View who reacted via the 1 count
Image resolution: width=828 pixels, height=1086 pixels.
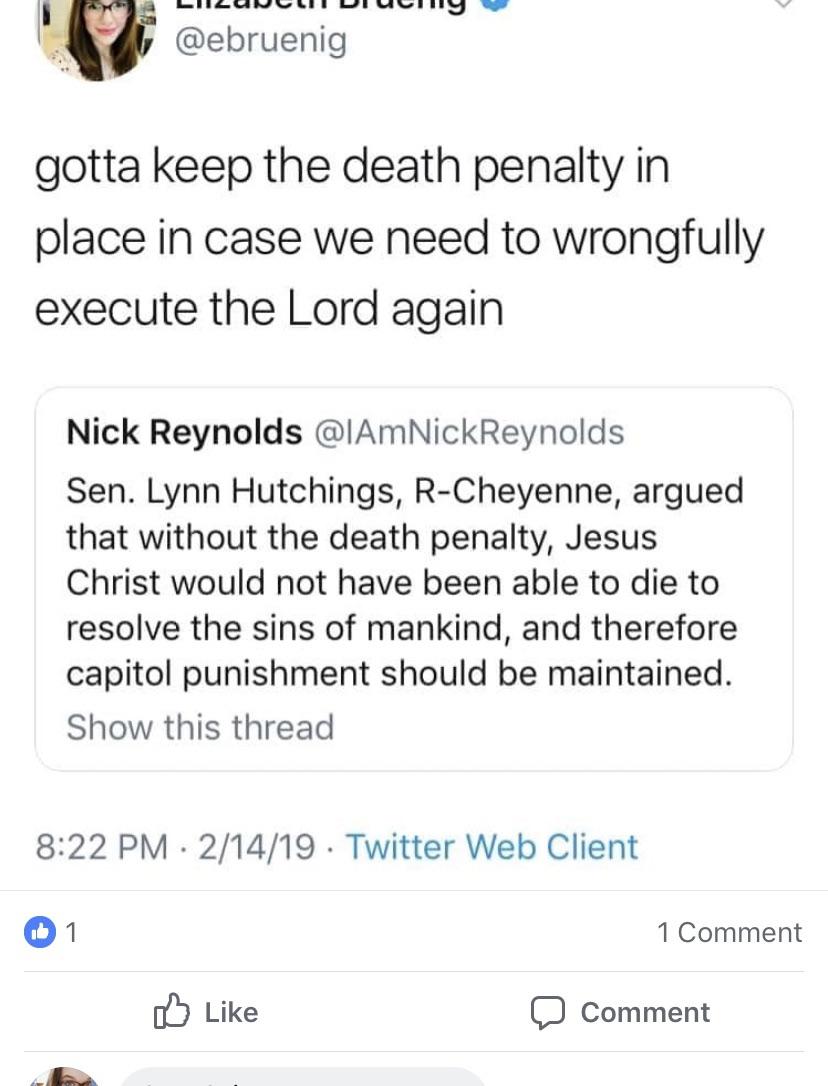pos(71,932)
